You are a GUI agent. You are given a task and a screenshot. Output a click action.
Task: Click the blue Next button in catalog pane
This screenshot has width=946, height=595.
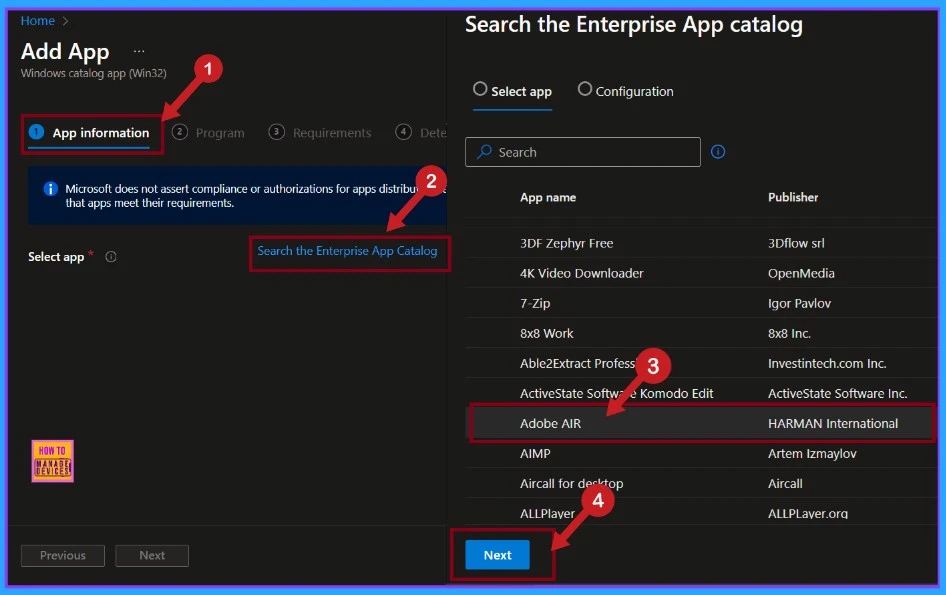[497, 555]
